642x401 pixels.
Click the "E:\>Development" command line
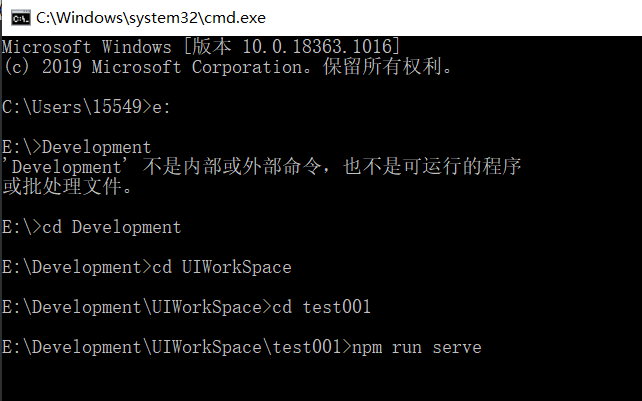(77, 147)
